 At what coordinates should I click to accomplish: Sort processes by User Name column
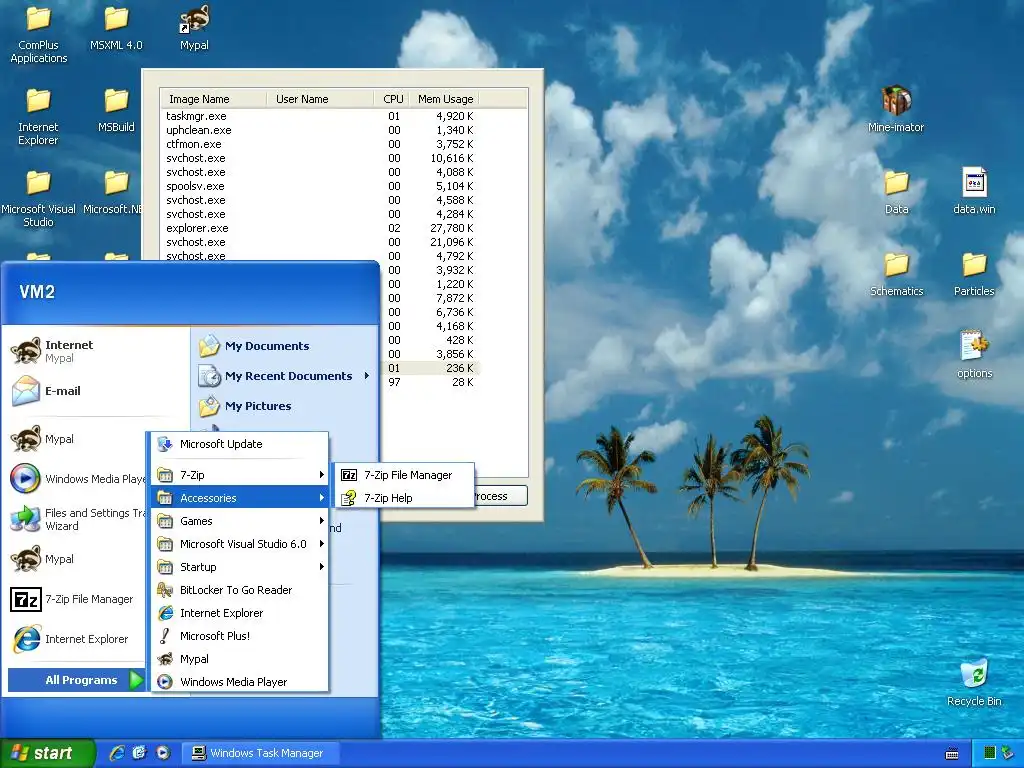(320, 99)
